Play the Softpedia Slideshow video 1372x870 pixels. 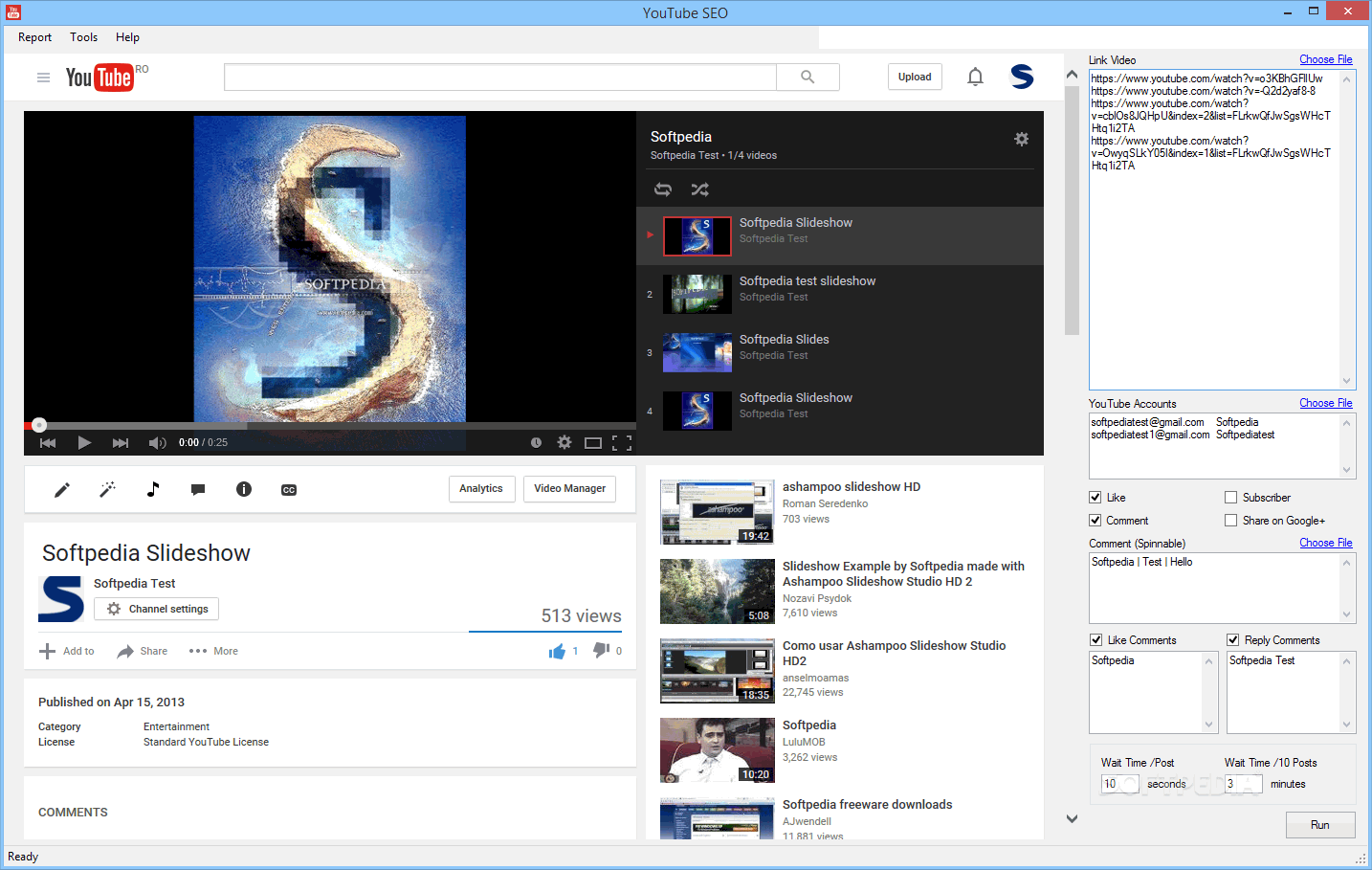[x=84, y=442]
